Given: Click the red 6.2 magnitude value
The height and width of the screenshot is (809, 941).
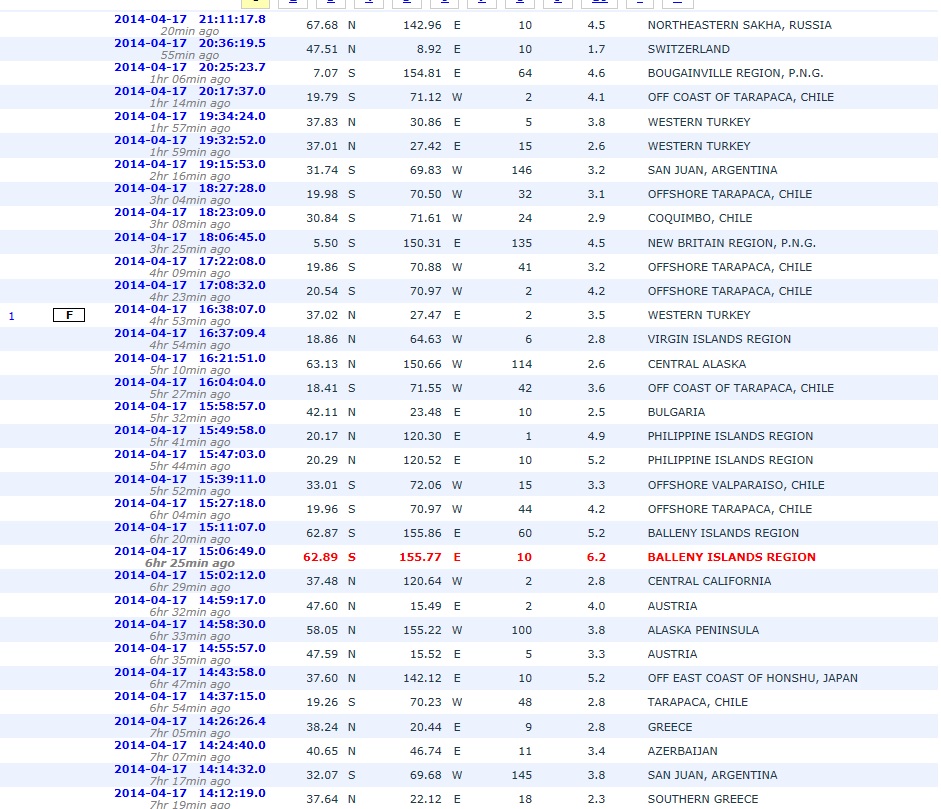Looking at the screenshot, I should pos(597,558).
